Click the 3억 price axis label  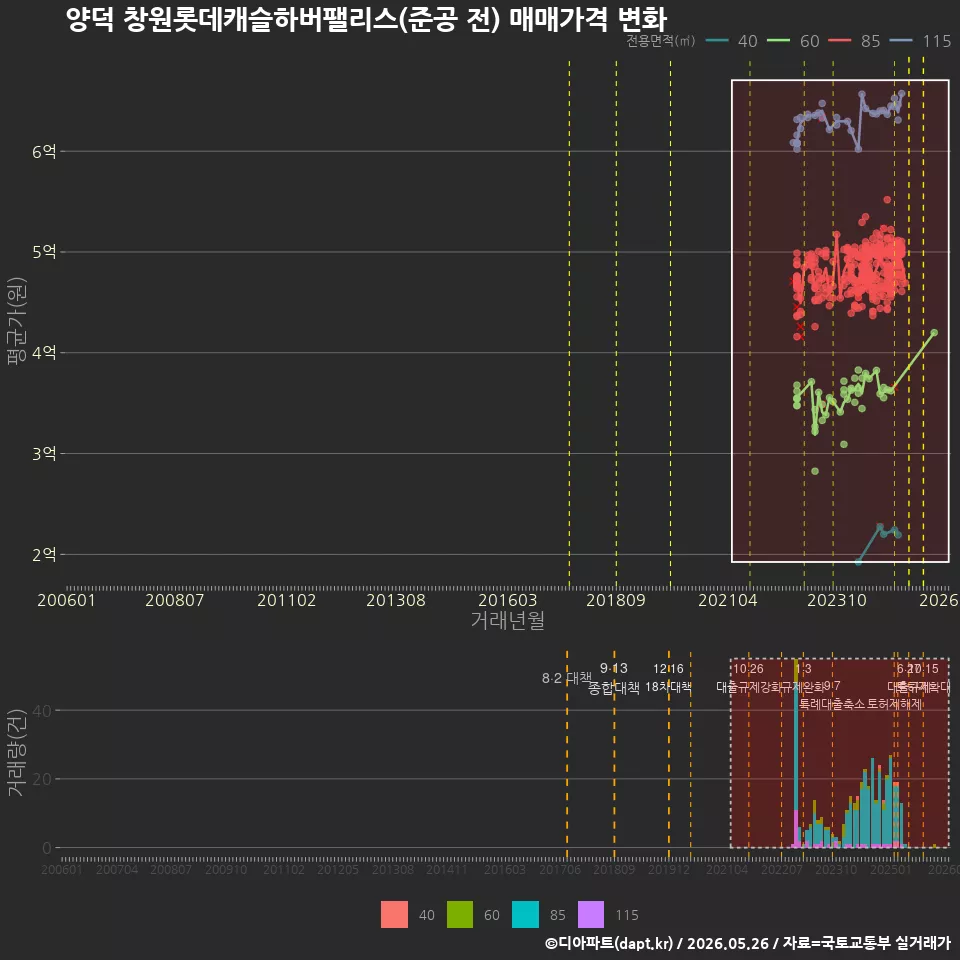point(44,454)
